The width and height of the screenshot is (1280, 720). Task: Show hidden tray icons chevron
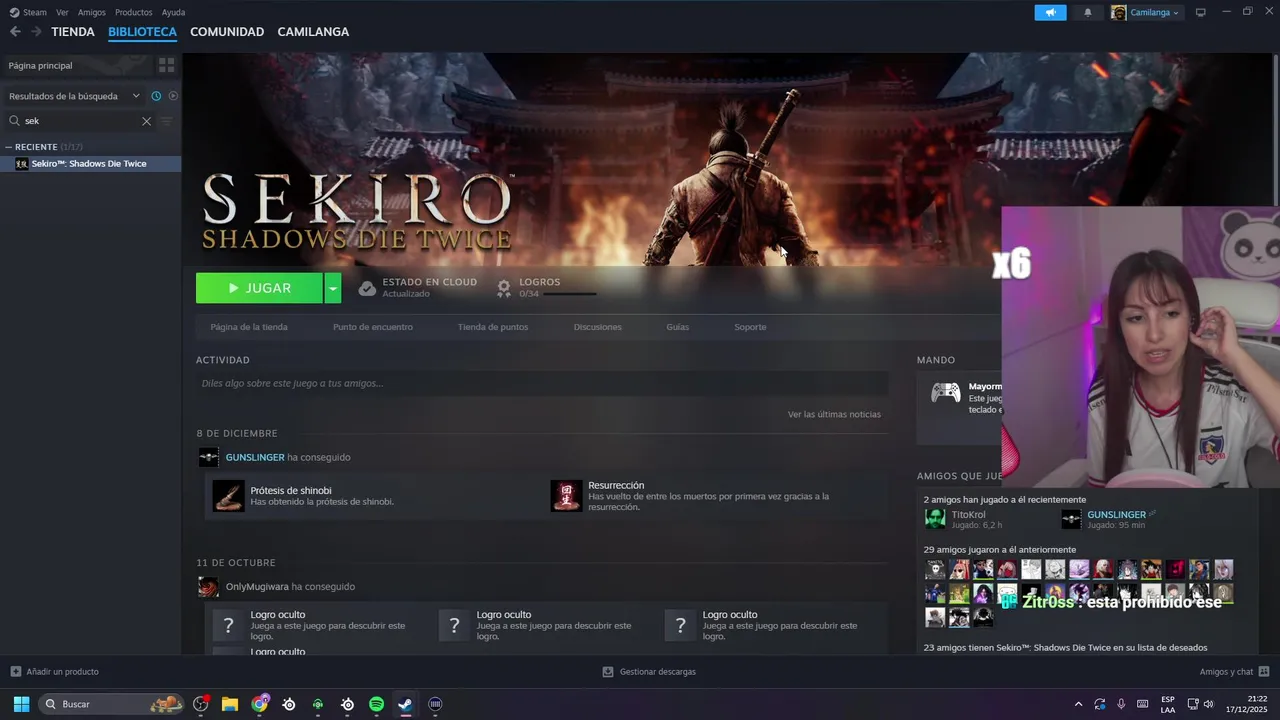pos(1078,704)
